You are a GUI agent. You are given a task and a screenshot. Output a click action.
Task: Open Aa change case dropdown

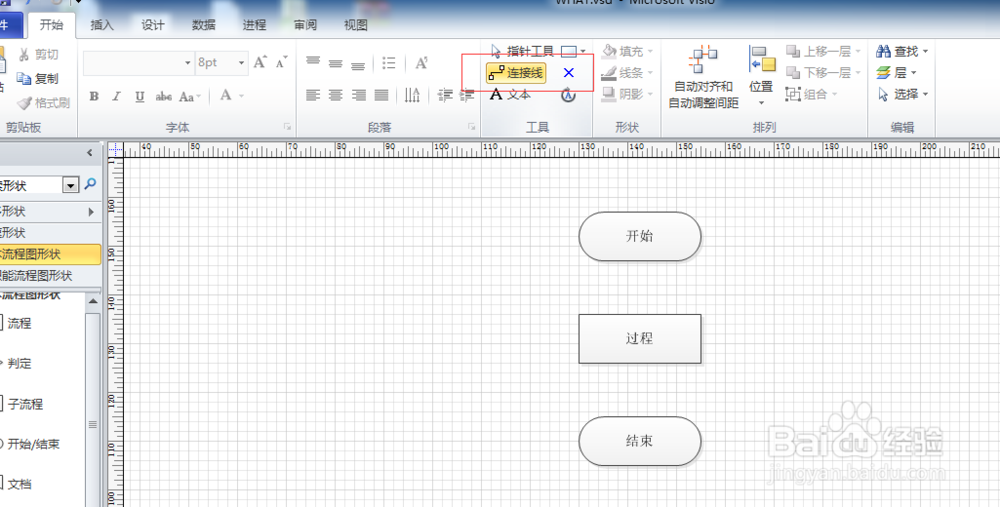click(189, 96)
